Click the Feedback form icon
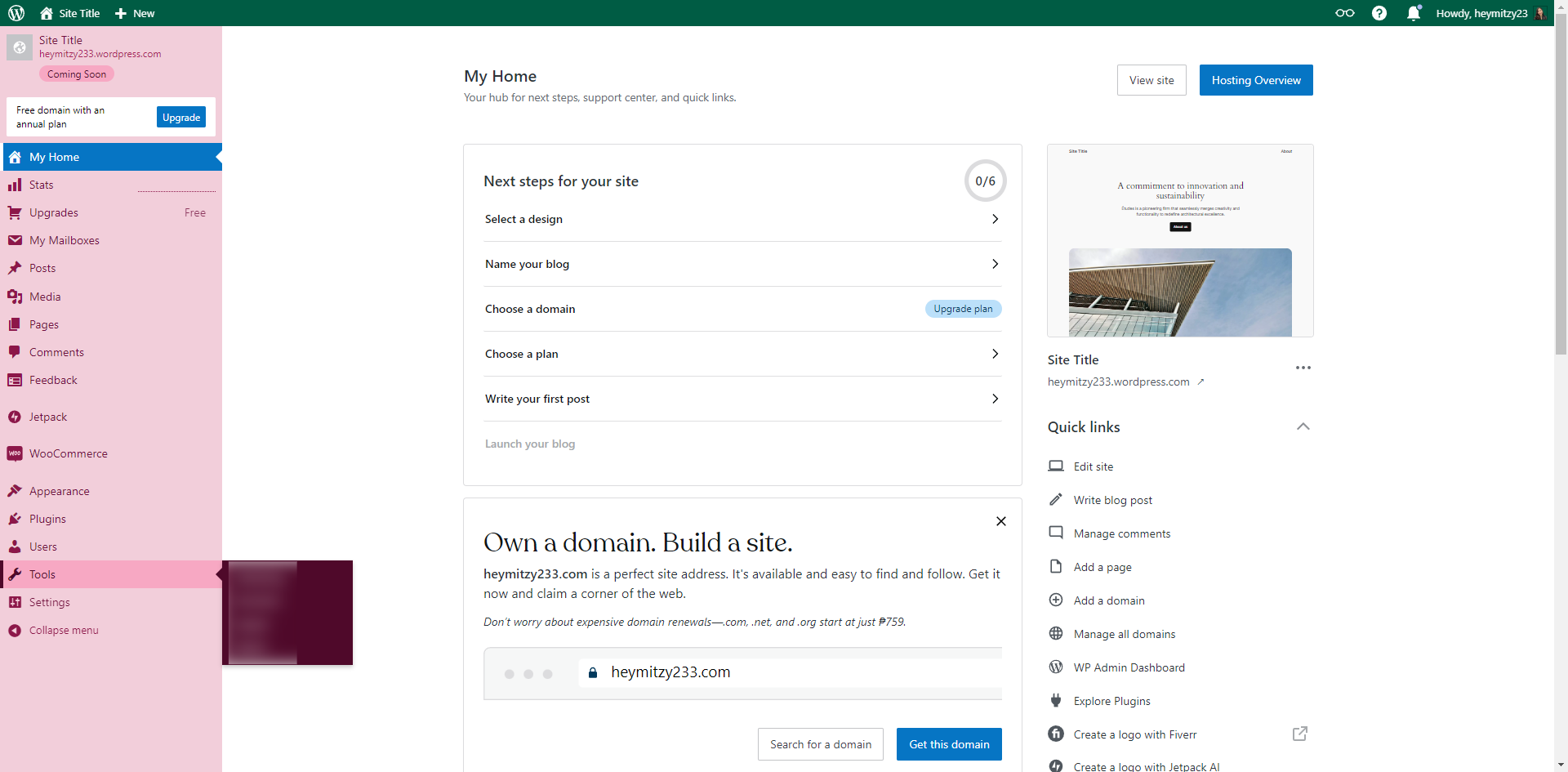1568x772 pixels. pos(15,380)
